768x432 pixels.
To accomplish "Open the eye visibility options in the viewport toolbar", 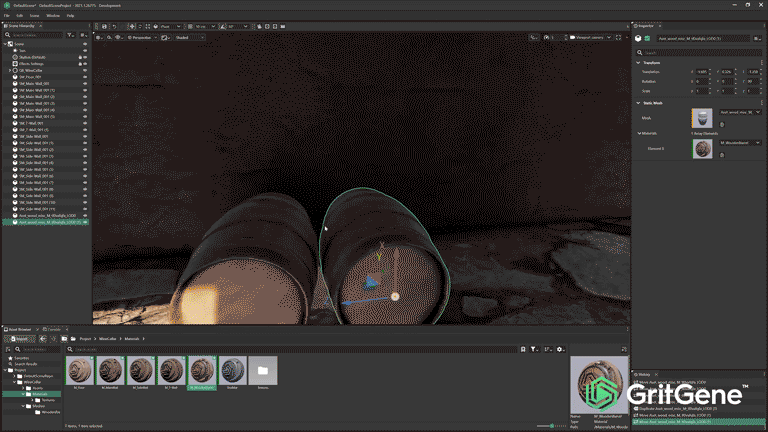I will tap(119, 37).
